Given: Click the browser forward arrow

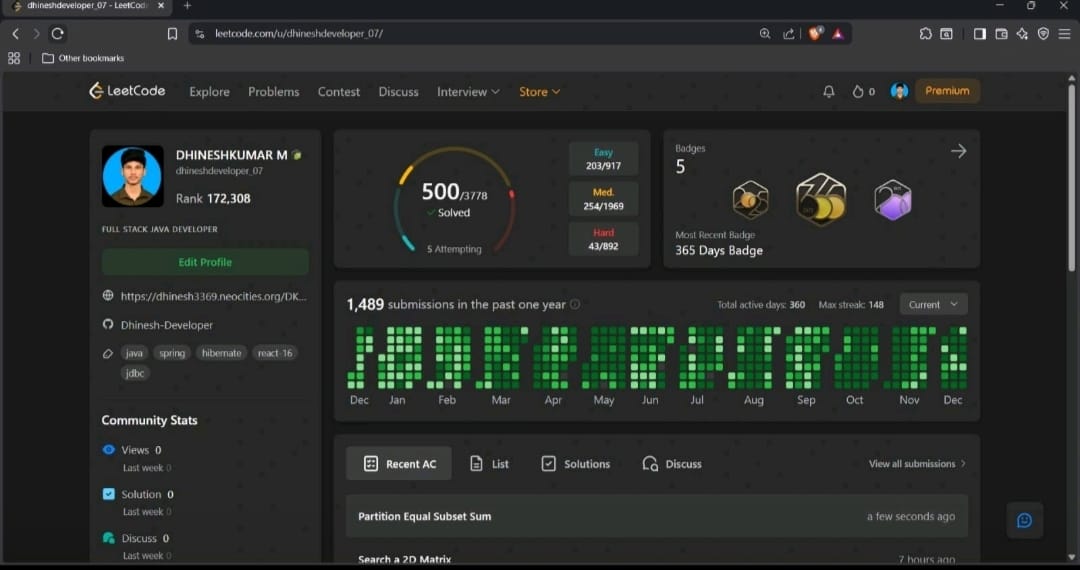Looking at the screenshot, I should coord(37,34).
